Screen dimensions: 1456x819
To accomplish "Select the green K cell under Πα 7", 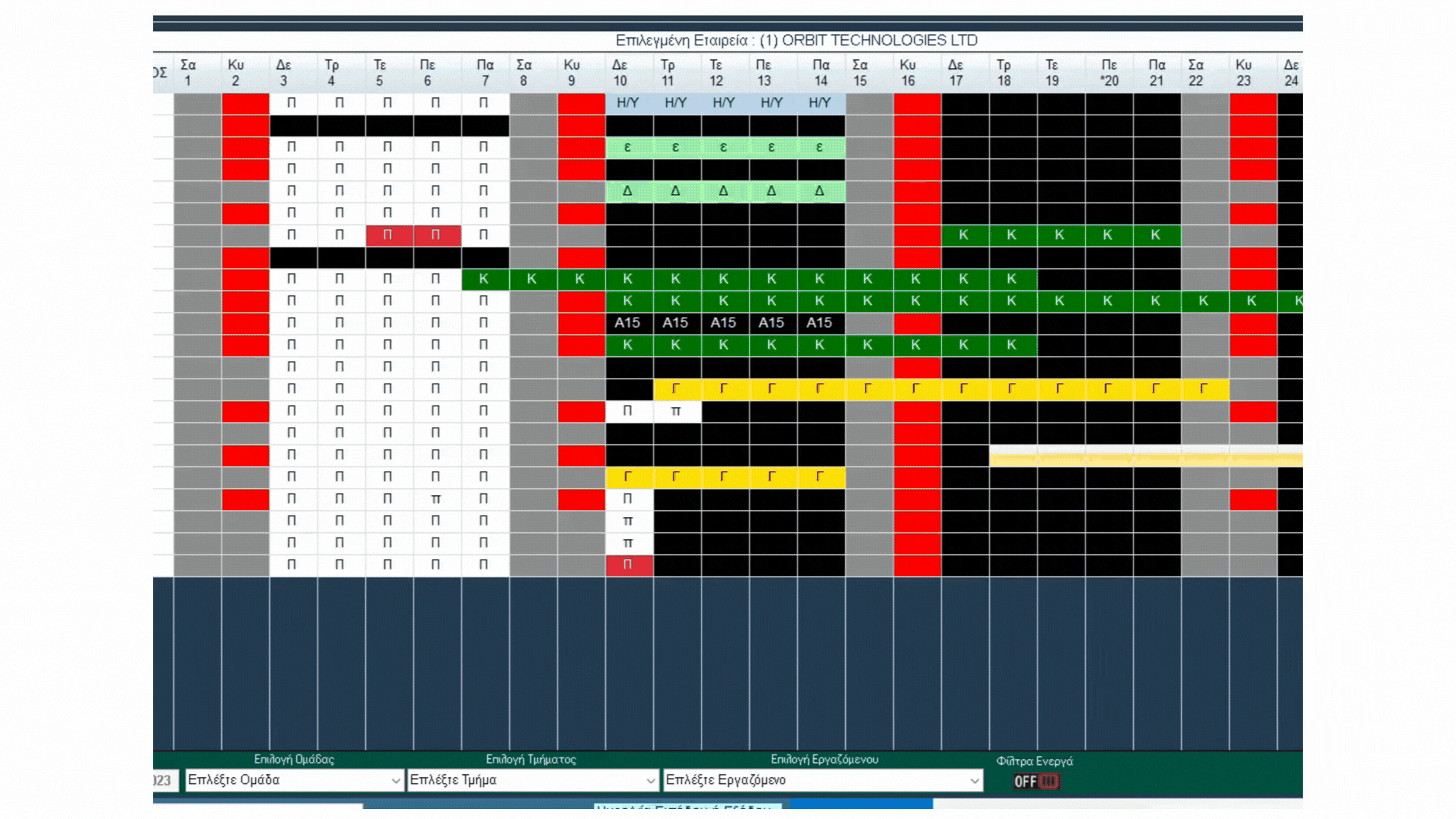I will [484, 279].
